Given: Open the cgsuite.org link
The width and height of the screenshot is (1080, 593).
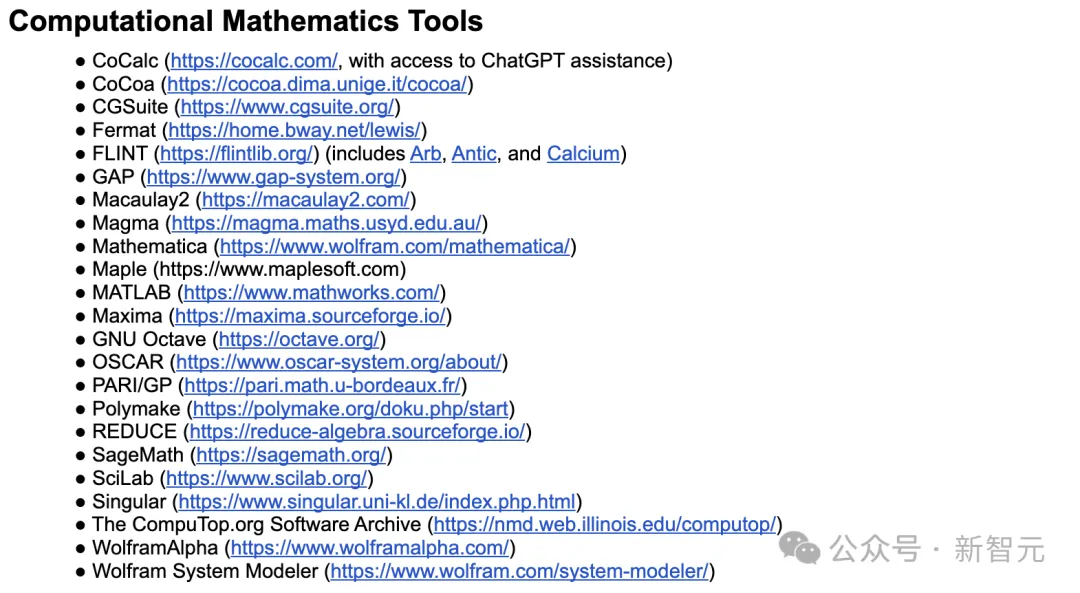Looking at the screenshot, I should (x=287, y=107).
